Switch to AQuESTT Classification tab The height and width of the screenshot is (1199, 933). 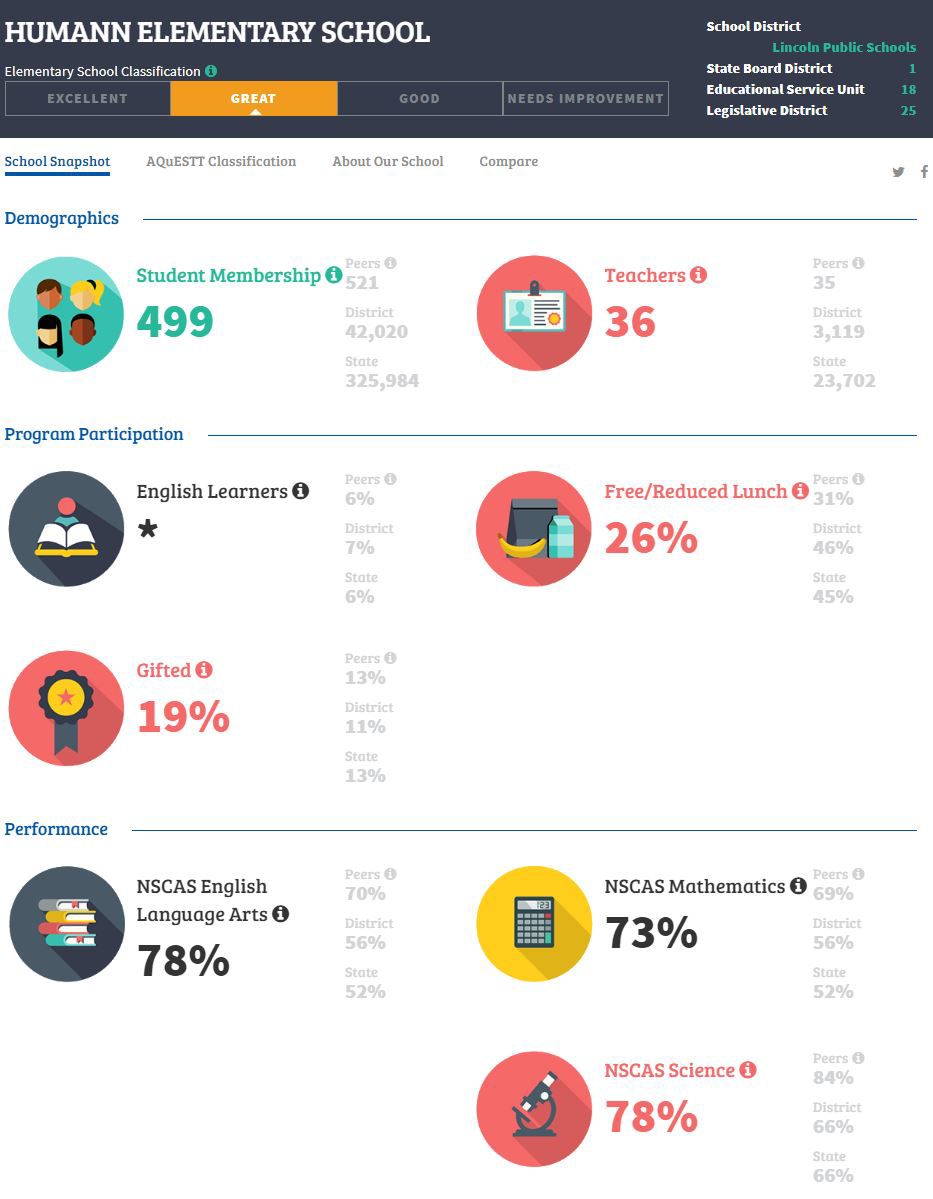pyautogui.click(x=221, y=161)
